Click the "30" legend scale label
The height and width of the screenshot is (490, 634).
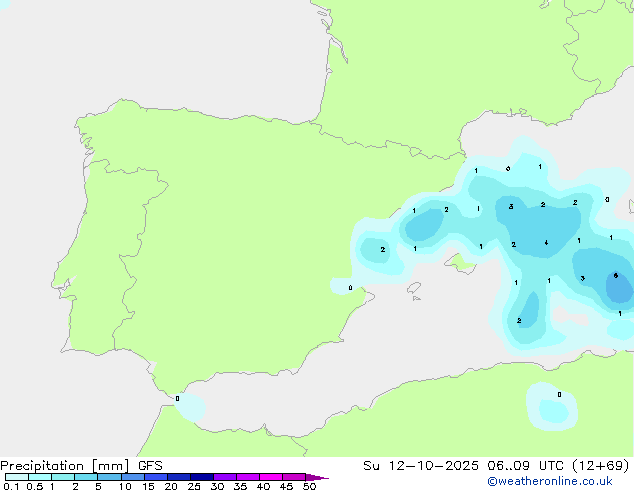[217, 486]
